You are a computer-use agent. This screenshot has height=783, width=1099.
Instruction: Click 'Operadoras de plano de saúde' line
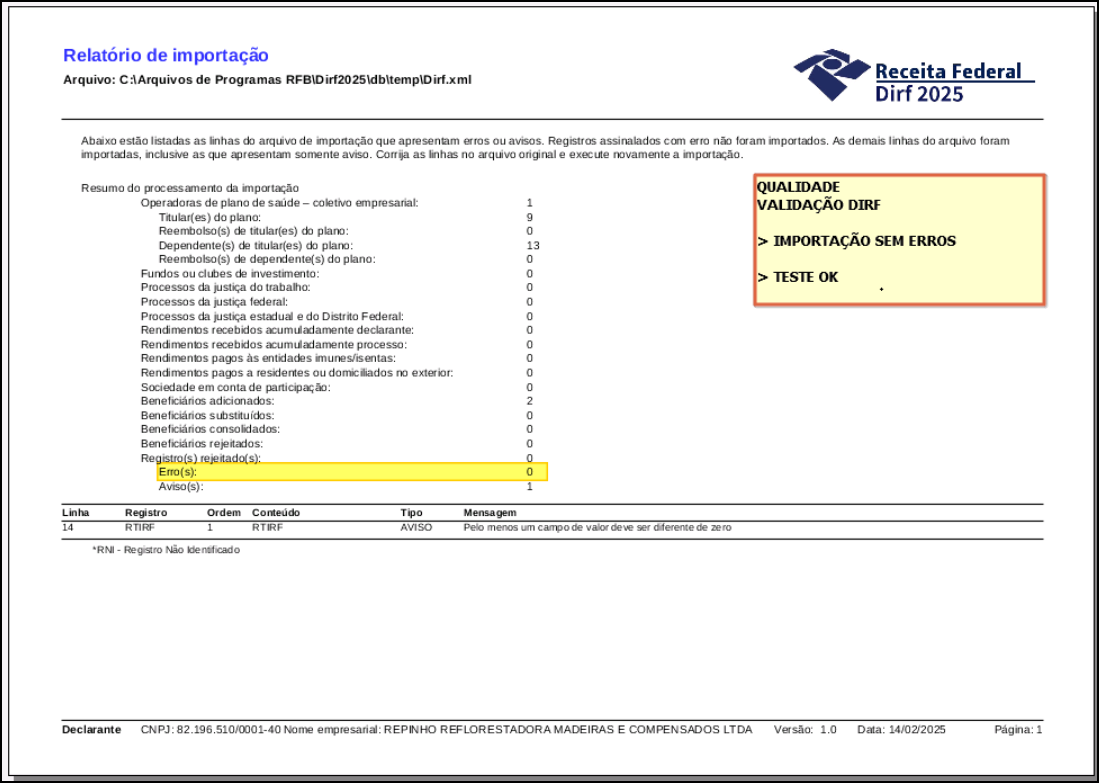click(280, 203)
